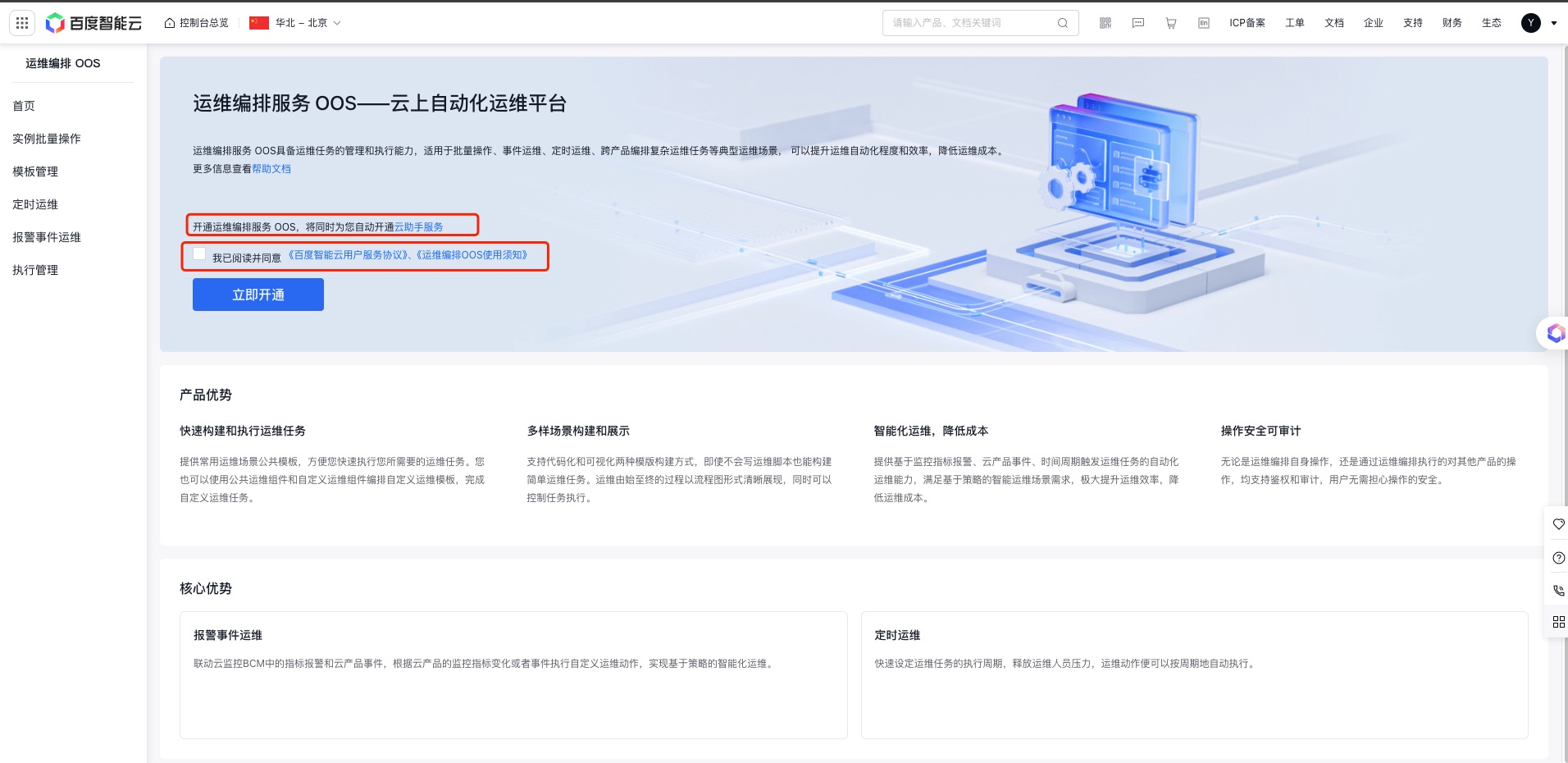Click the help question-mark icon
The width and height of the screenshot is (1568, 763).
(x=1558, y=558)
